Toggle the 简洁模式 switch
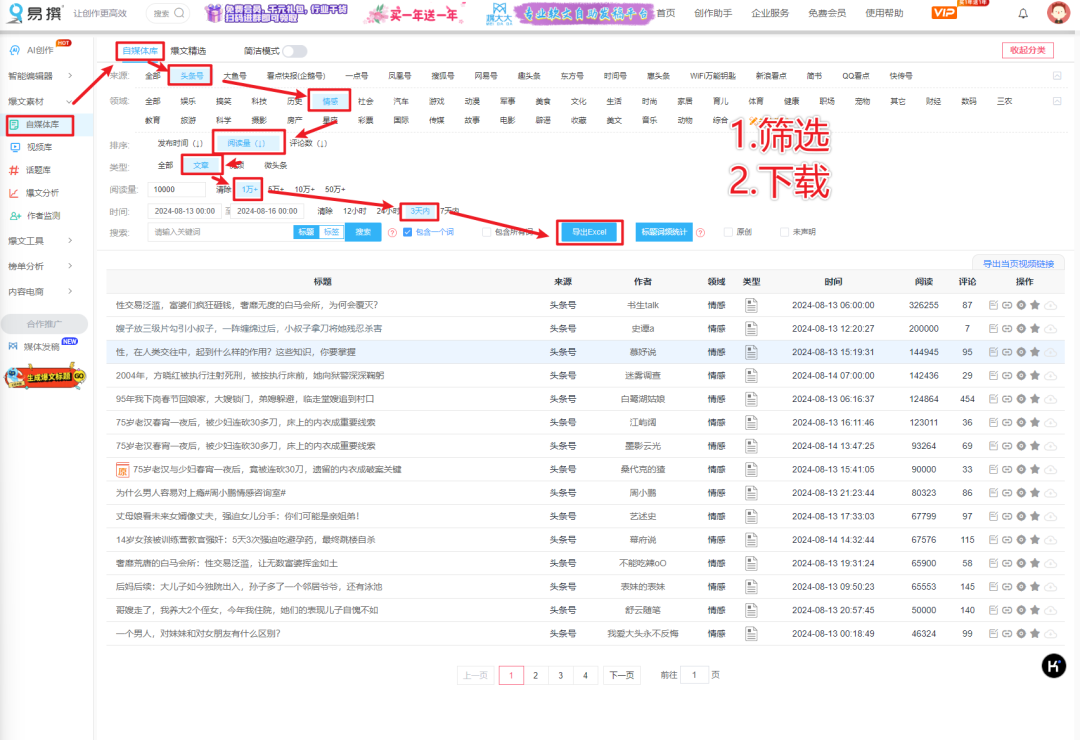This screenshot has height=740, width=1080. [x=294, y=51]
